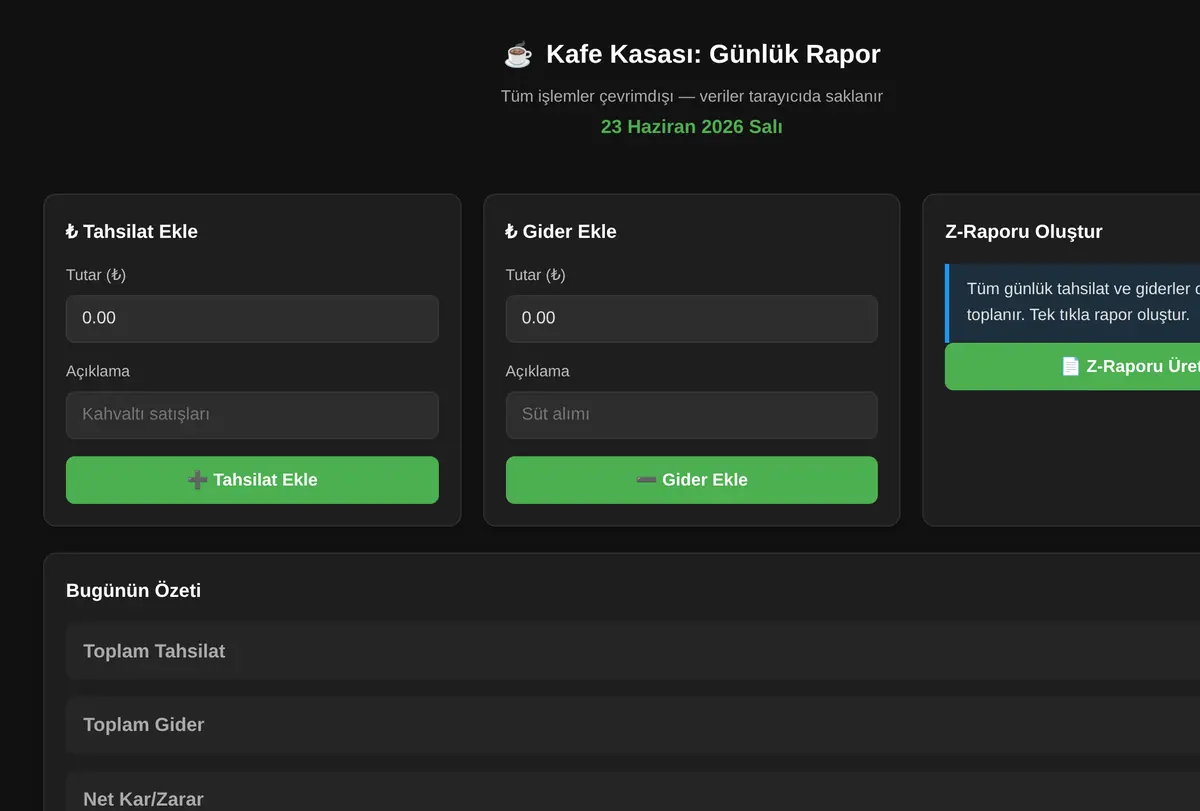The width and height of the screenshot is (1200, 811).
Task: Focus the Açıklama field with 'Kahvaltı satışları' placeholder
Action: [x=252, y=415]
